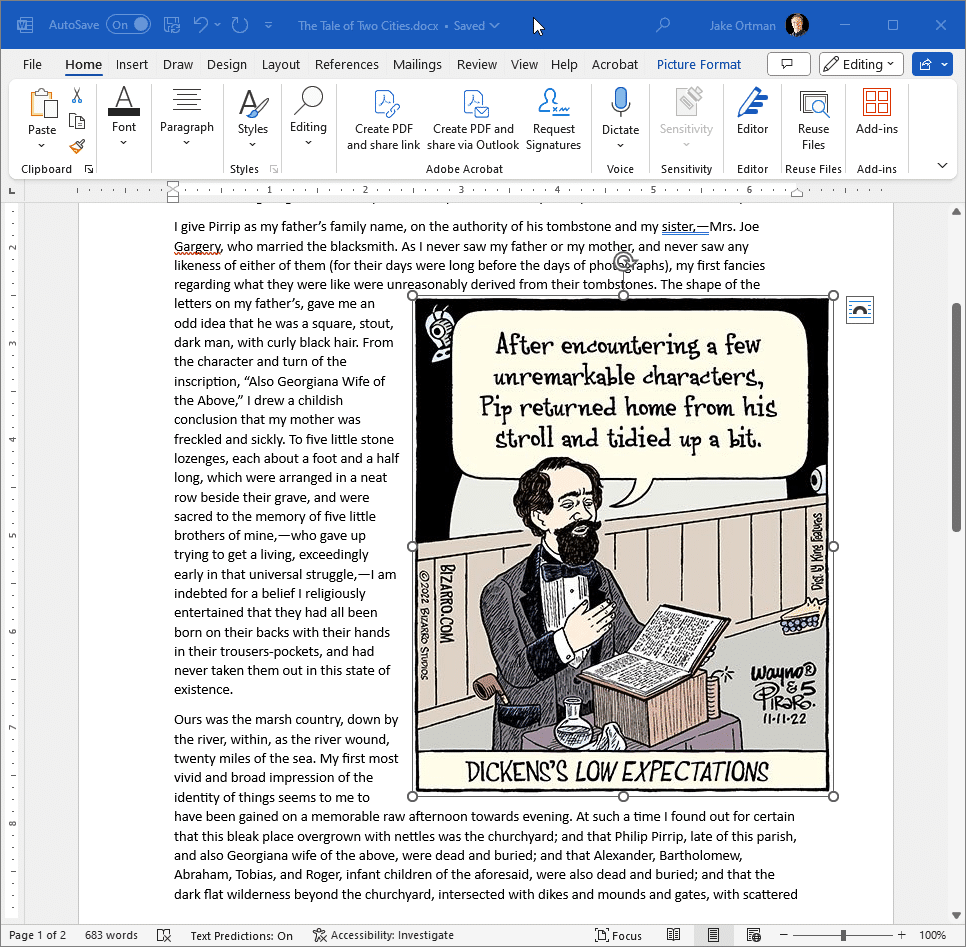
Task: Open the Styles gallery button
Action: pos(253,118)
